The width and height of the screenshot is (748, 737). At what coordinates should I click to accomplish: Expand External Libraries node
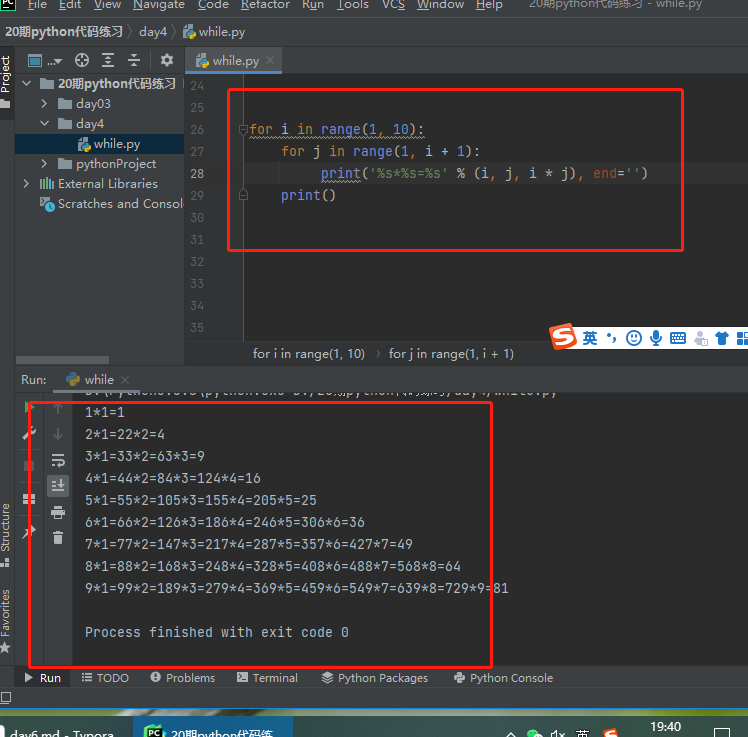[26, 184]
